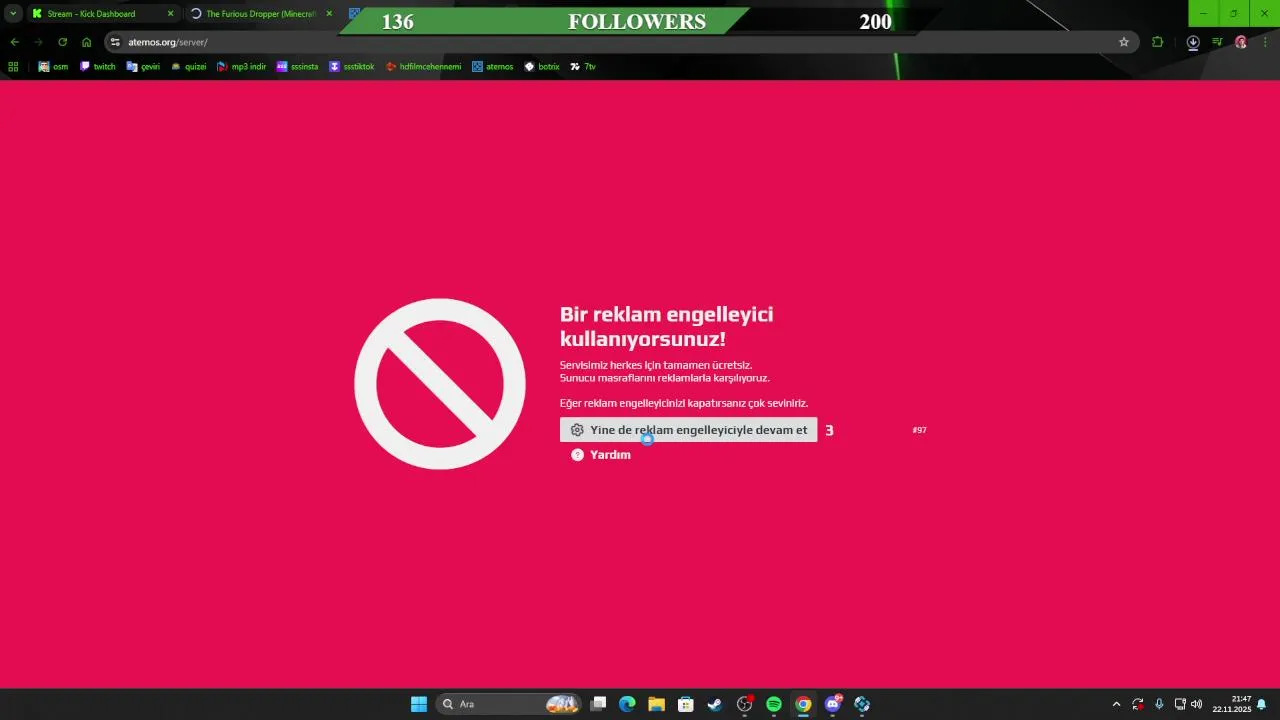This screenshot has height=720, width=1280.
Task: Open the aternos bookmark
Action: tap(493, 67)
